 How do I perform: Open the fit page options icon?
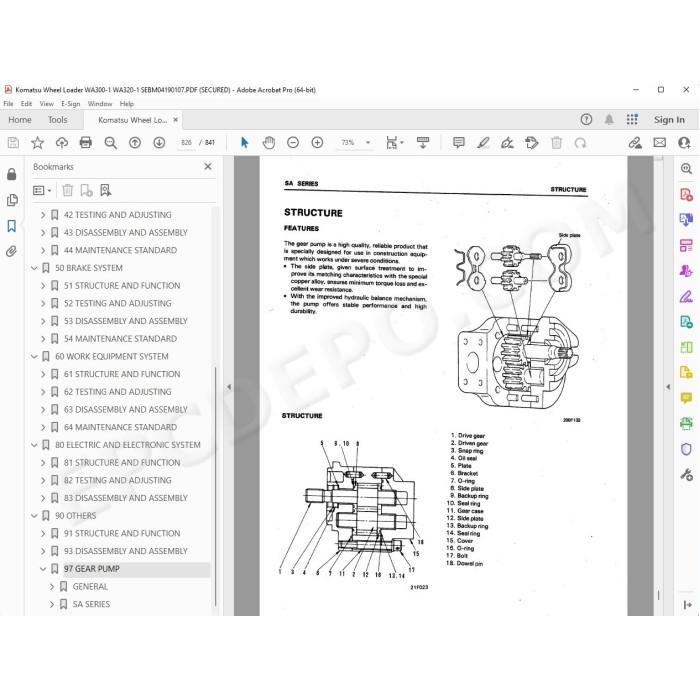point(394,143)
